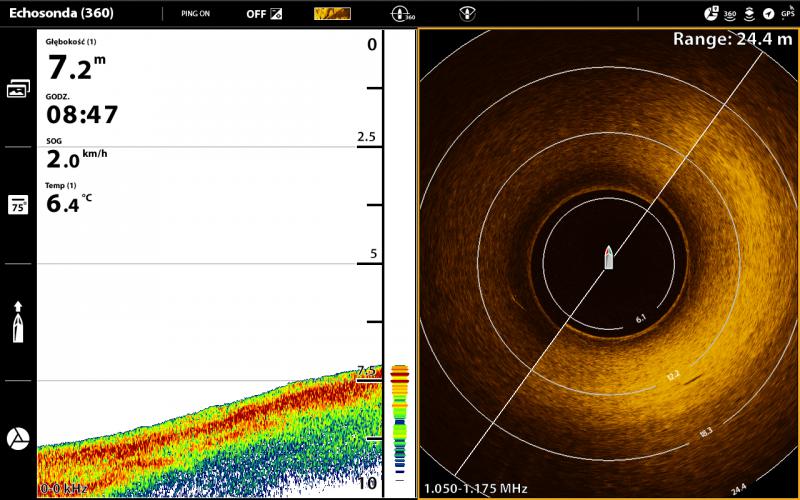
Task: Click the 360 status icon at top right
Action: click(730, 14)
